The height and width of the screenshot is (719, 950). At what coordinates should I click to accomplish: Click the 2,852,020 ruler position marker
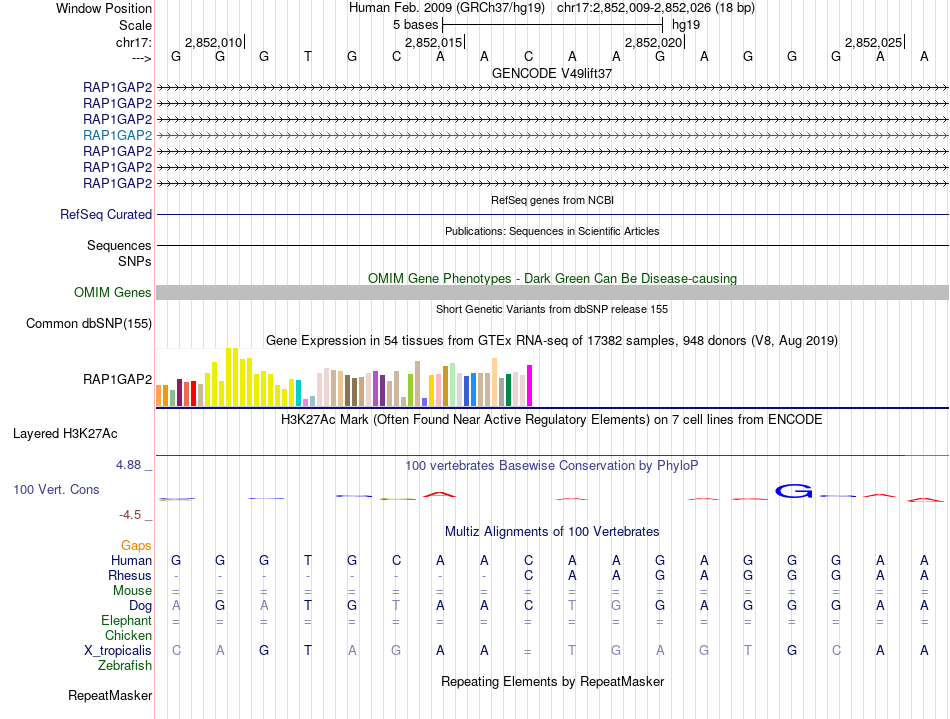click(x=654, y=42)
